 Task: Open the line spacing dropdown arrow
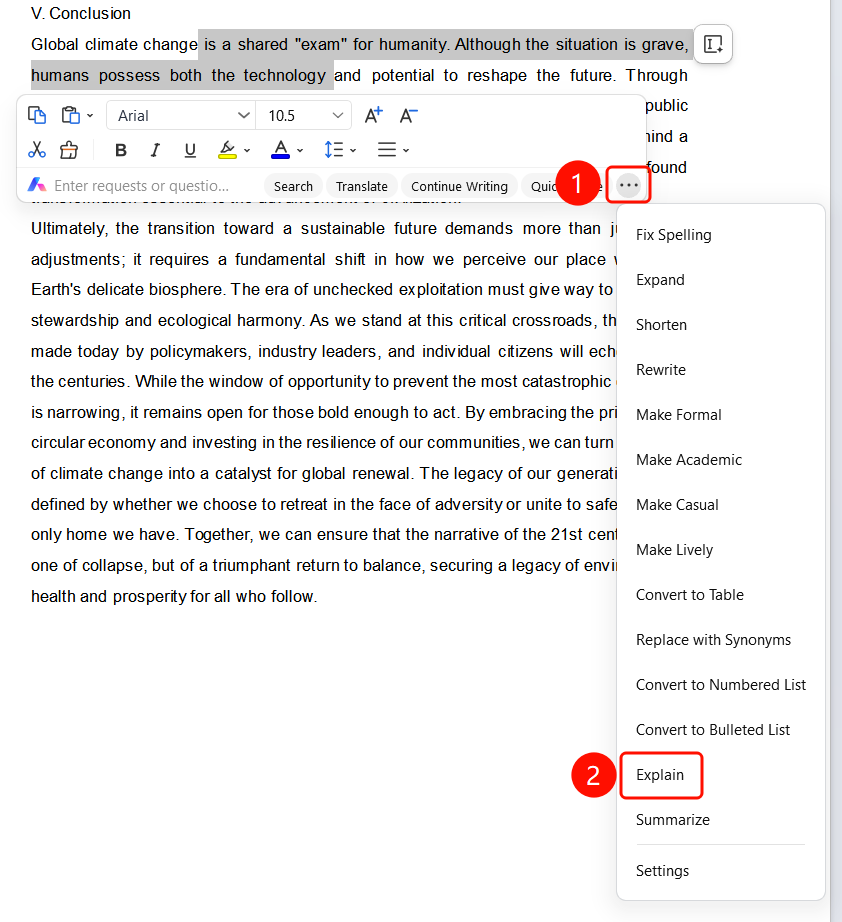point(353,151)
